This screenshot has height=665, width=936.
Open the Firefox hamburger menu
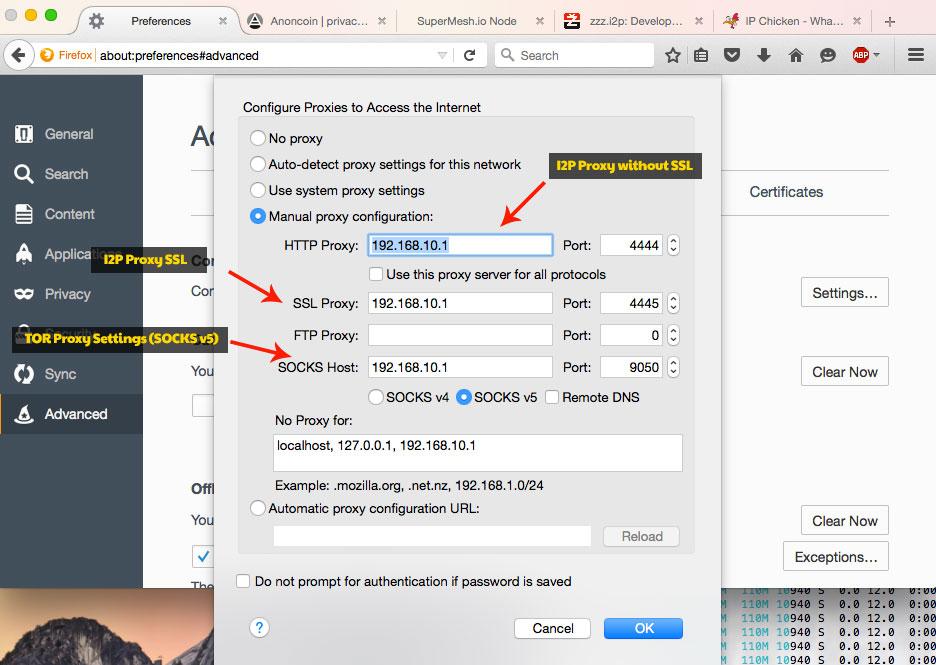916,56
